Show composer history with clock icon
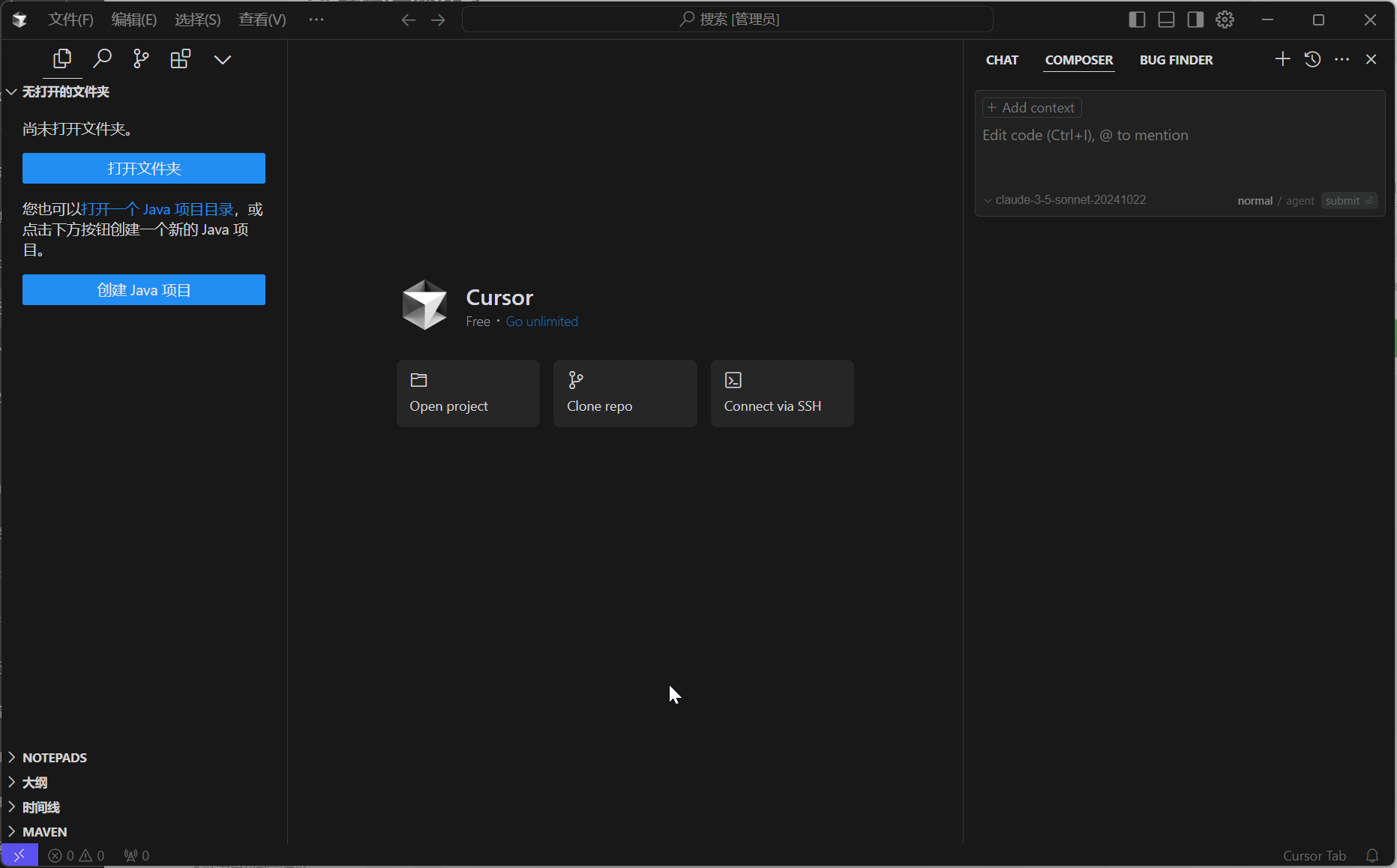Viewport: 1397px width, 868px height. tap(1312, 59)
